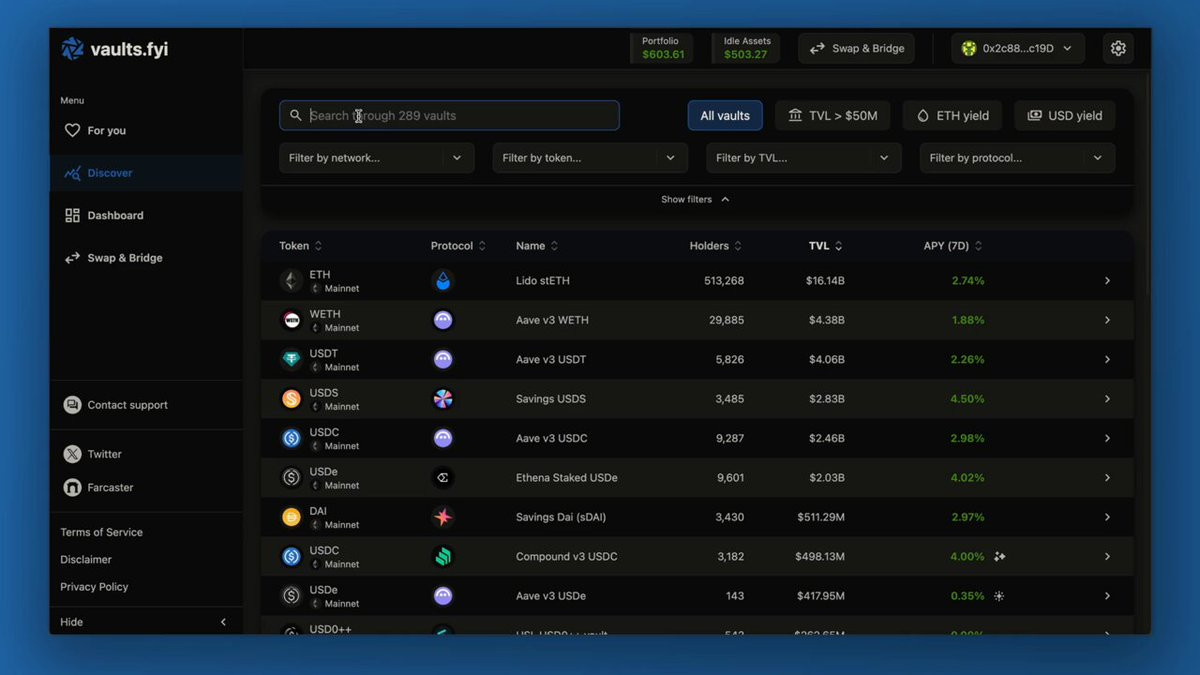Click Savings USDS protocol icon
The image size is (1200, 675).
[x=443, y=399]
